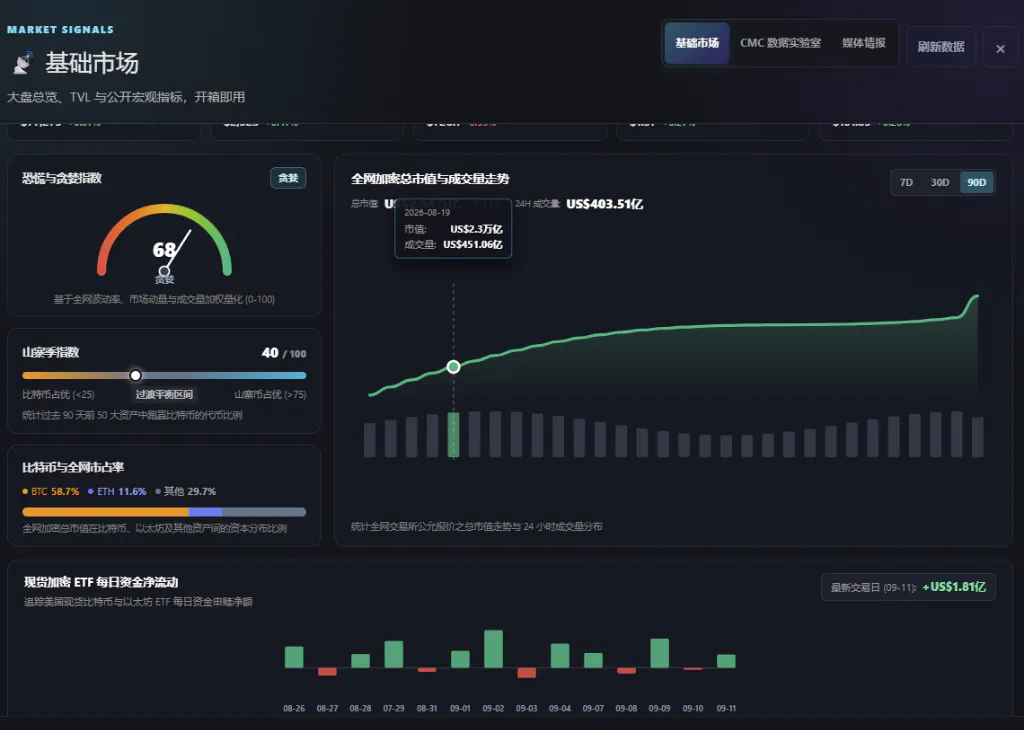
Task: Click the 最新交易日 net flow badge
Action: 908,587
